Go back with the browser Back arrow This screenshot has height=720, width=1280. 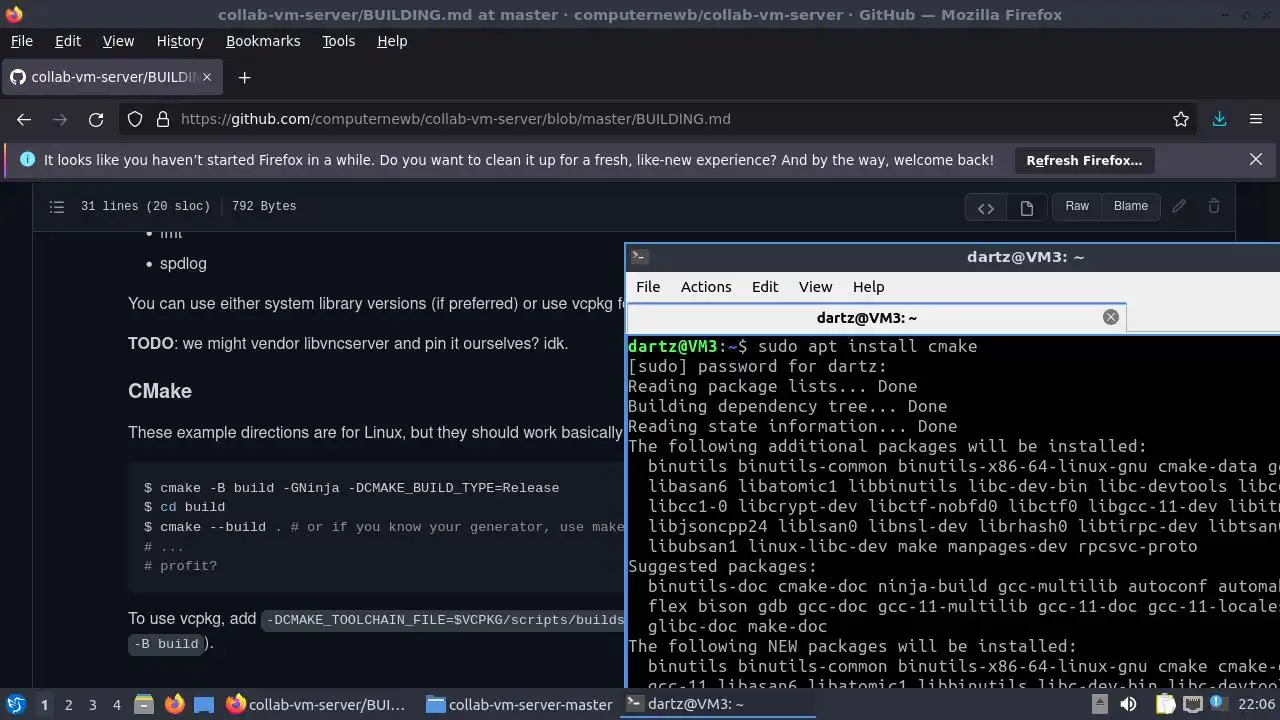pos(24,119)
